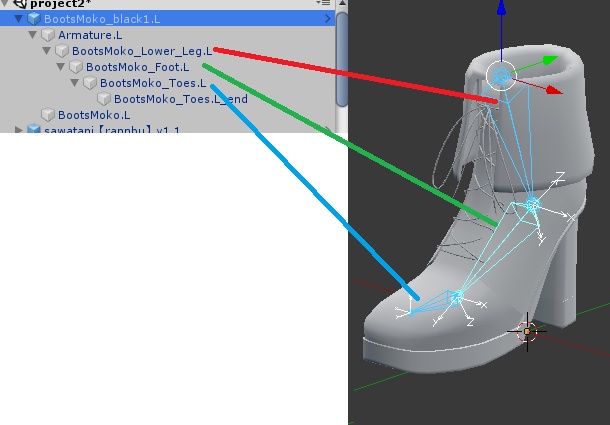Select the BootsMoko_Foot.L bone
The height and width of the screenshot is (425, 610).
(x=137, y=67)
